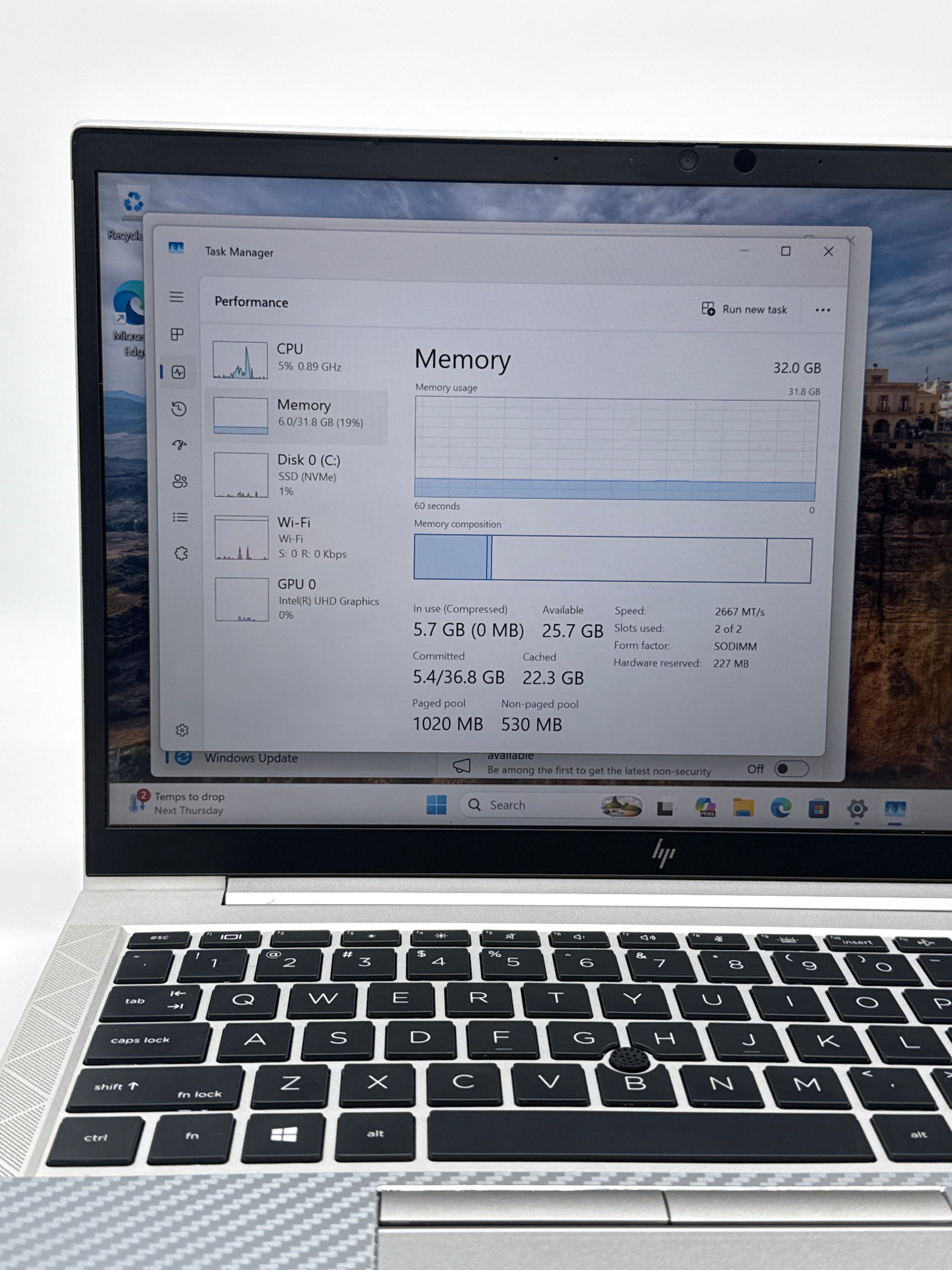Click the 22.3 GB Cached value
This screenshot has width=952, height=1270.
click(x=552, y=678)
